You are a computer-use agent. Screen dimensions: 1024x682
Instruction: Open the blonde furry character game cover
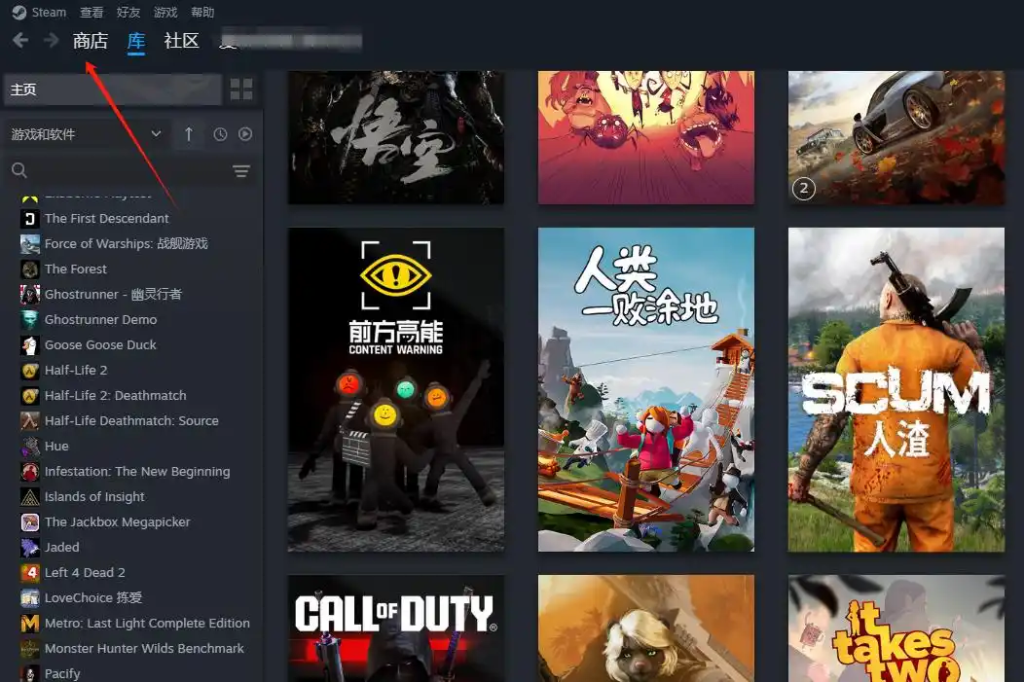(x=646, y=628)
